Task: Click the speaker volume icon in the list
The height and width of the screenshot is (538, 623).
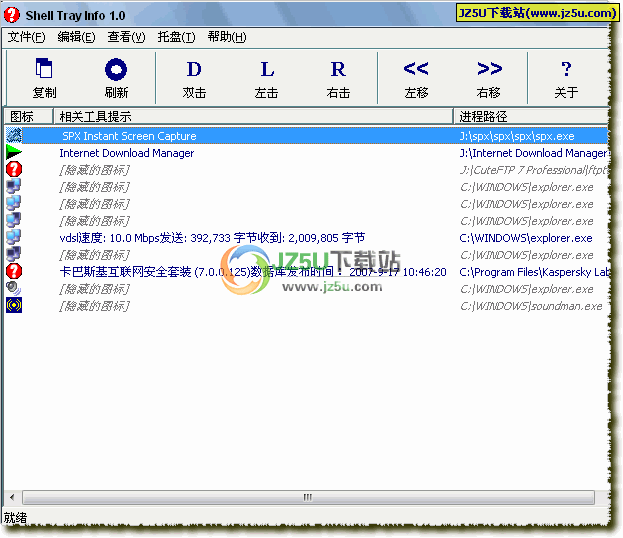Action: (14, 288)
